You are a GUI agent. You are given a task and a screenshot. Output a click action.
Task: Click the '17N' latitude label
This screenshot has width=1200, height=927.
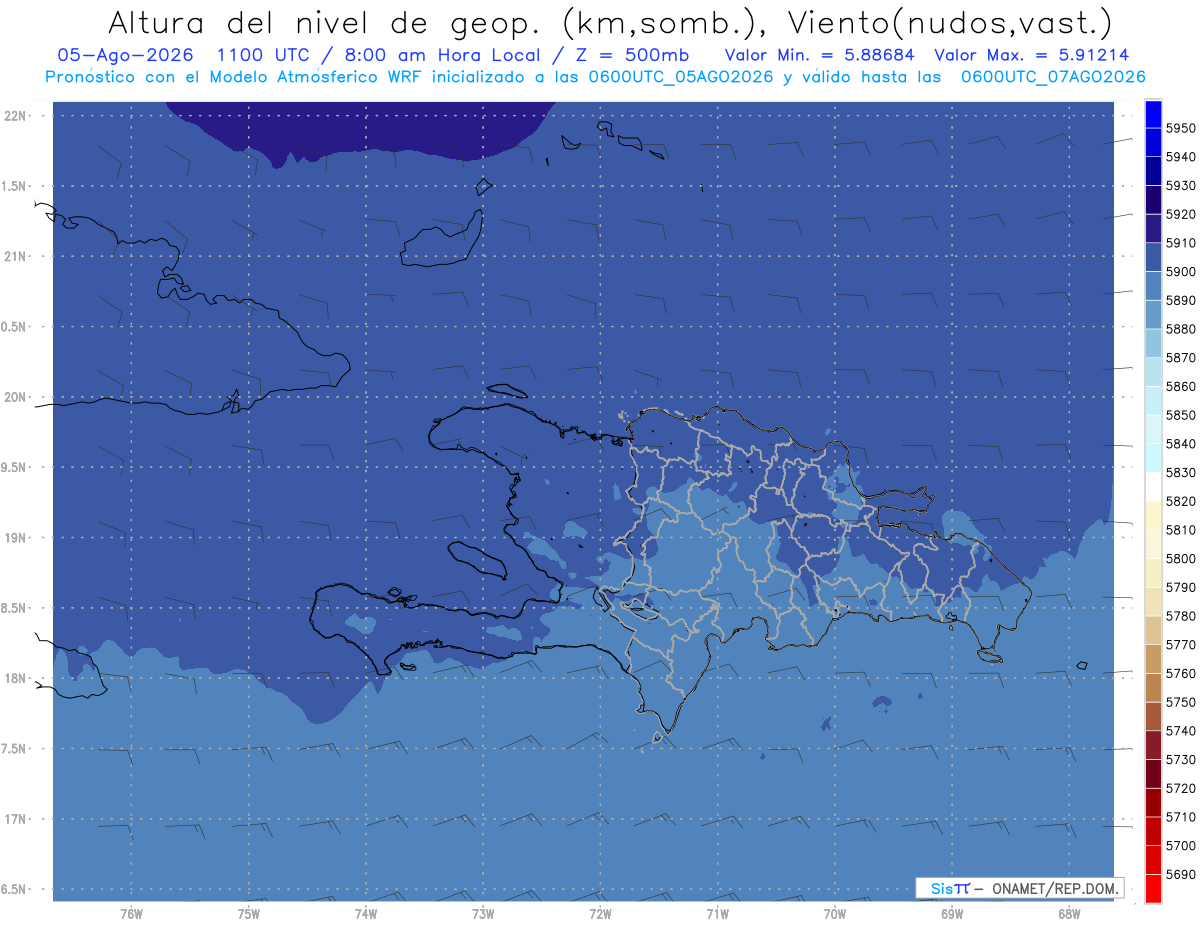coord(16,820)
